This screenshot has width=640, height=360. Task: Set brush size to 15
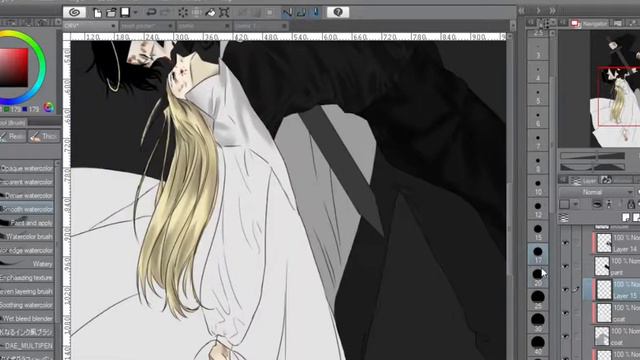[x=538, y=232]
